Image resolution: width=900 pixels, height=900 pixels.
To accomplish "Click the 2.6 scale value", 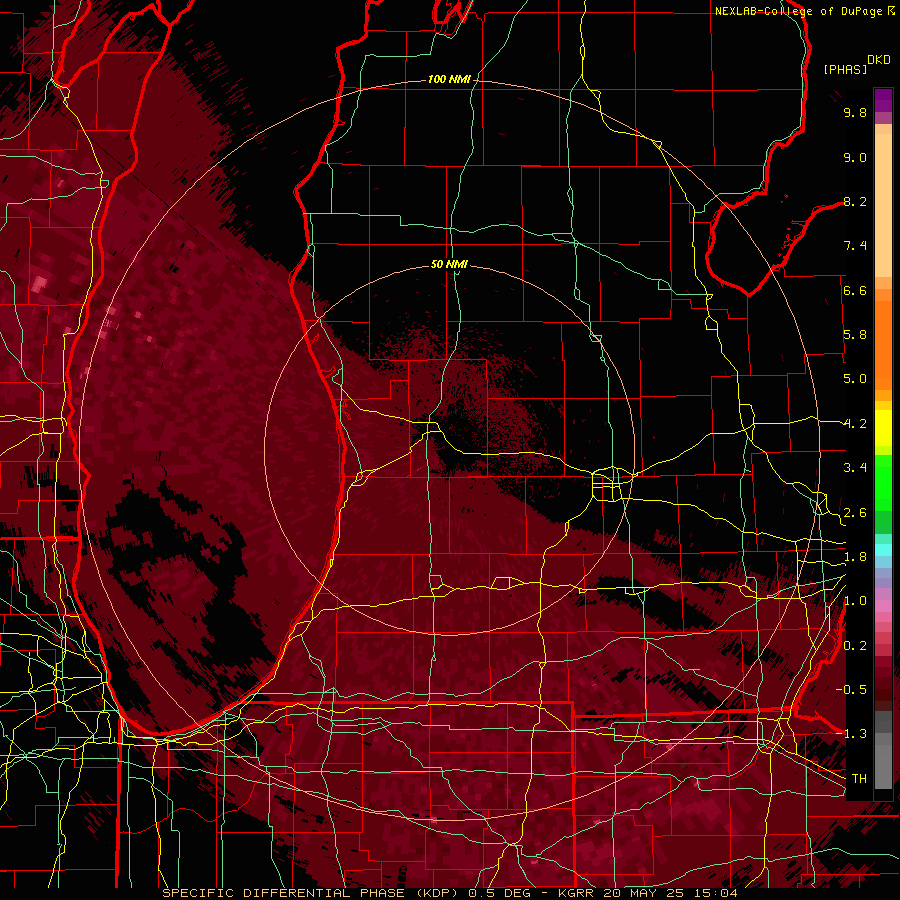I will 855,513.
